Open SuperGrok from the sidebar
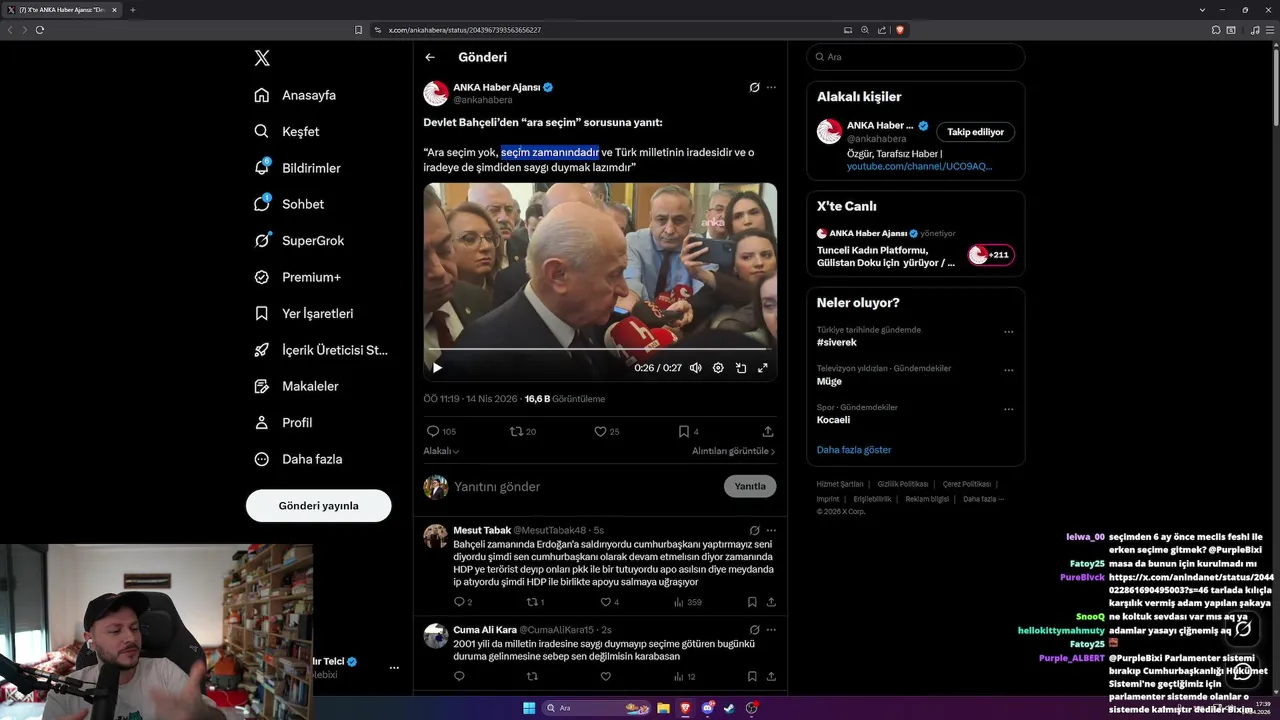This screenshot has width=1280, height=720. tap(299, 240)
